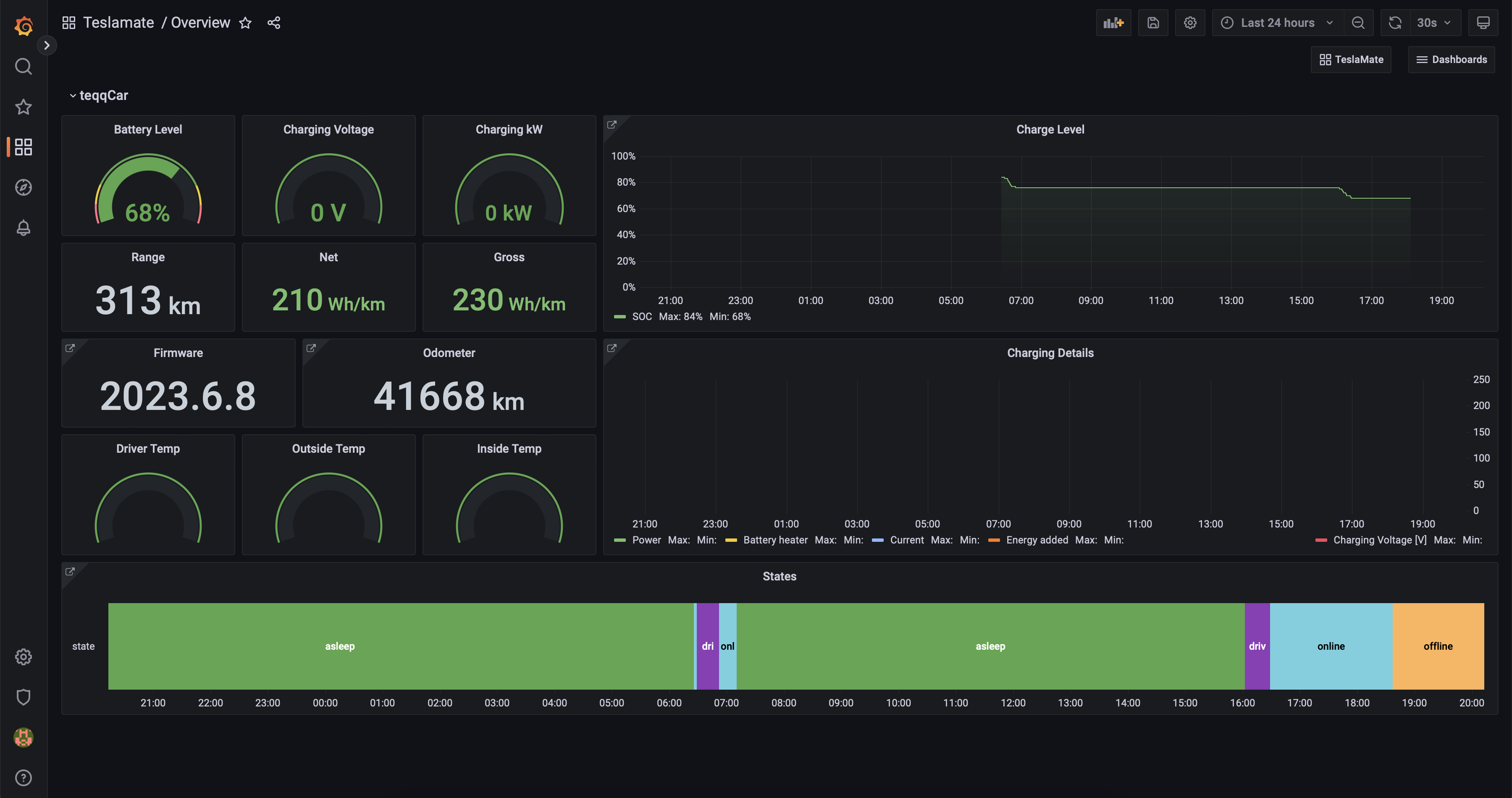
Task: Enable TV kiosk mode with the monitor icon
Action: point(1483,22)
